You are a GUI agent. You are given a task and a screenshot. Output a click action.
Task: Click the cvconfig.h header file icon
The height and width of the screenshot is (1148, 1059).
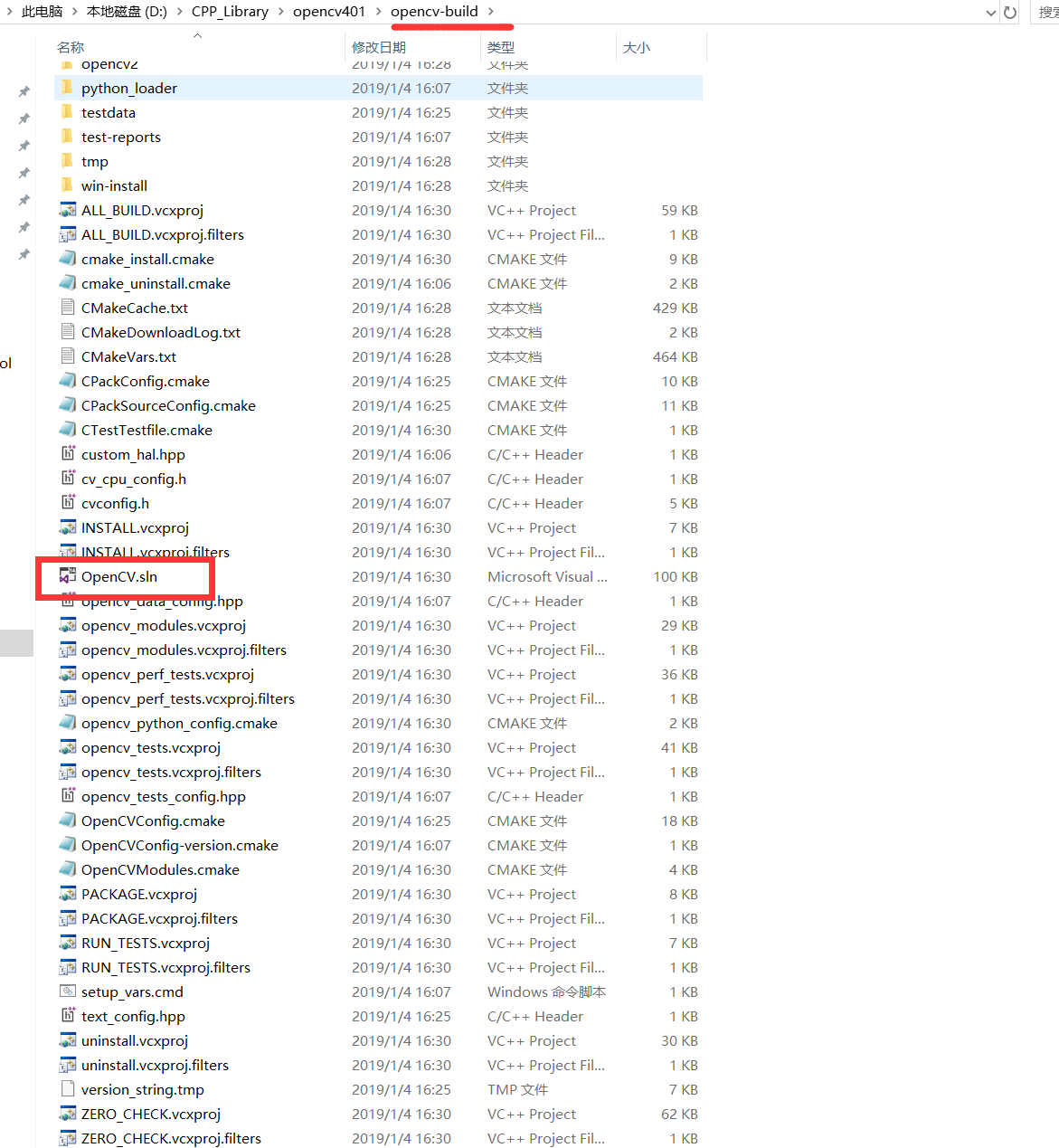[68, 503]
